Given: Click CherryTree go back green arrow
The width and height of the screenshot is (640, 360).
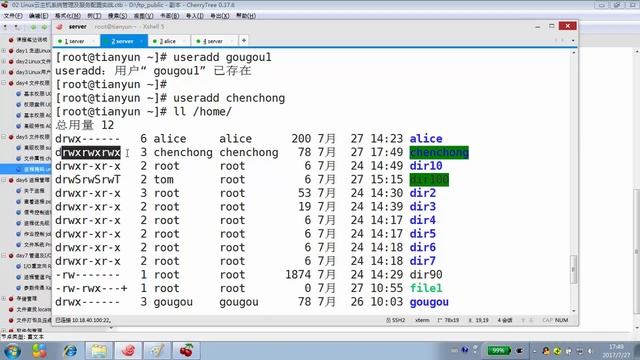Looking at the screenshot, I should click(33, 27).
